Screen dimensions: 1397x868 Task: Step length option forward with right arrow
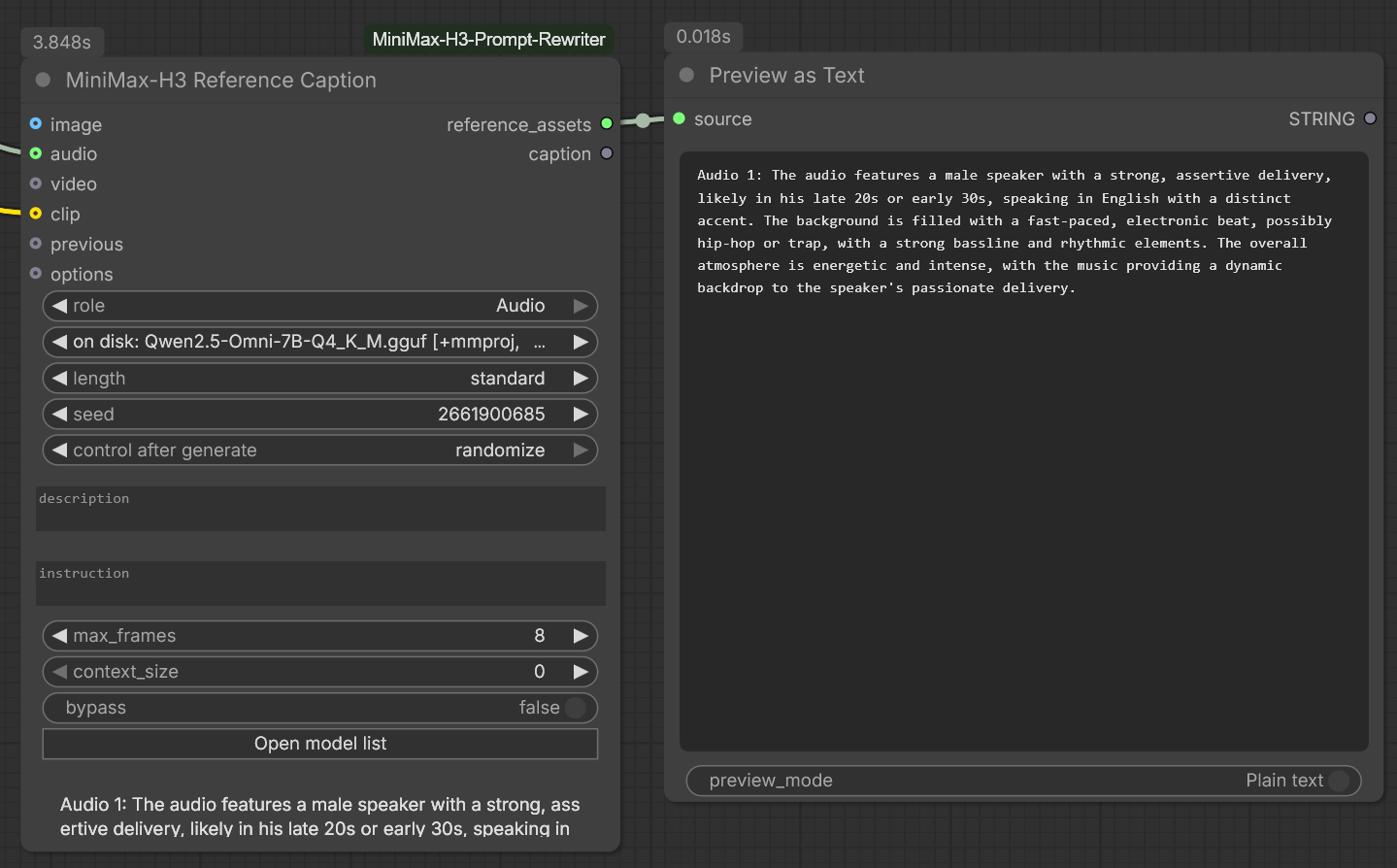coord(581,378)
